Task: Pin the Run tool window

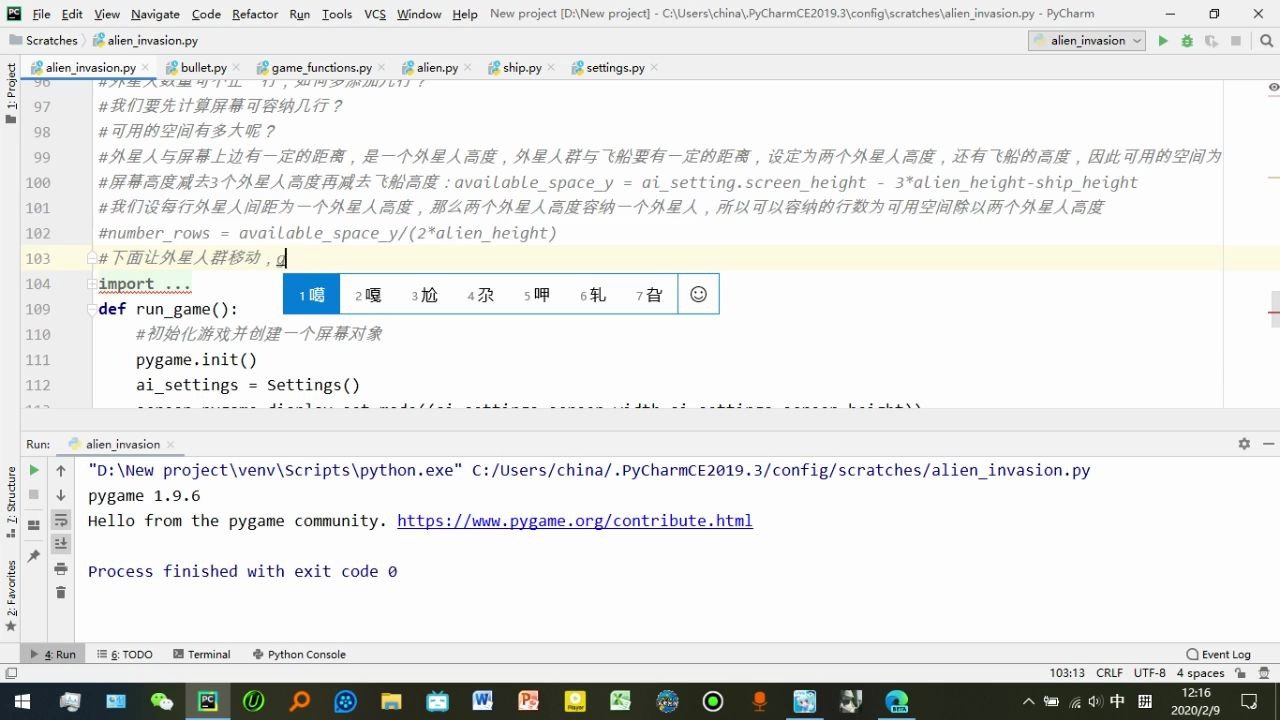Action: point(33,556)
